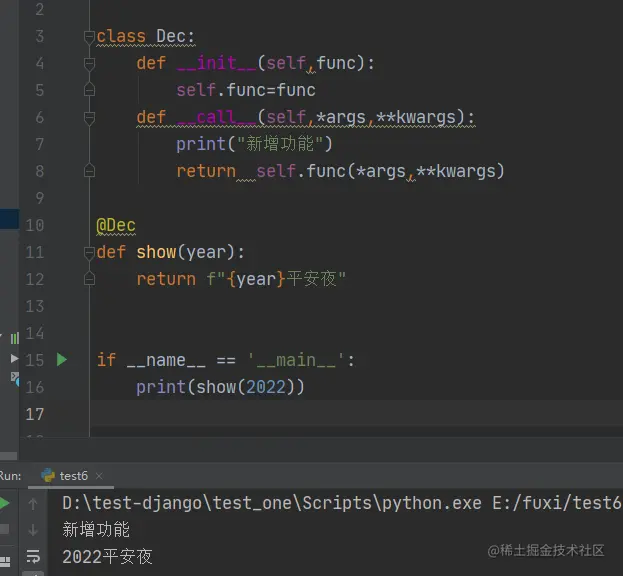Click the '__main__' string literal
Screen dimensions: 623x576
point(296,360)
